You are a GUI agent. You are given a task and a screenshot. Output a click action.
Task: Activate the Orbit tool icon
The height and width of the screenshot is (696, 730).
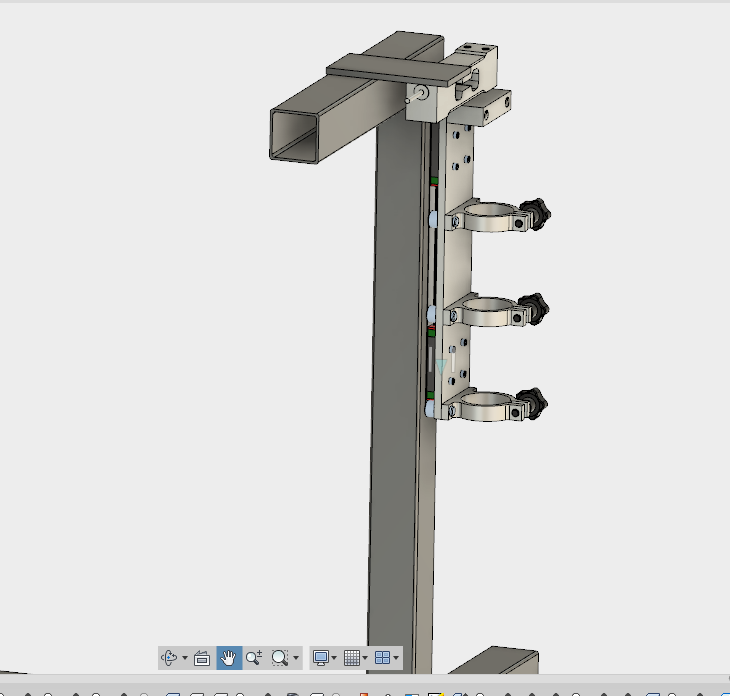(x=169, y=658)
